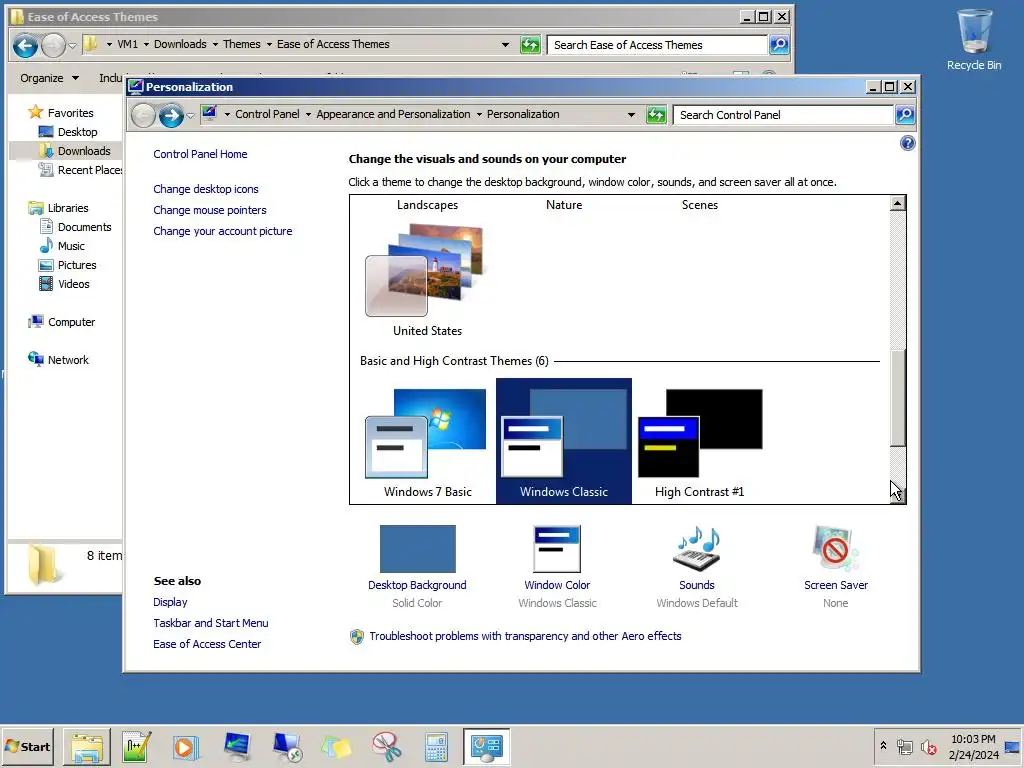
Task: Click the Search Control Panel input field
Action: tap(783, 115)
